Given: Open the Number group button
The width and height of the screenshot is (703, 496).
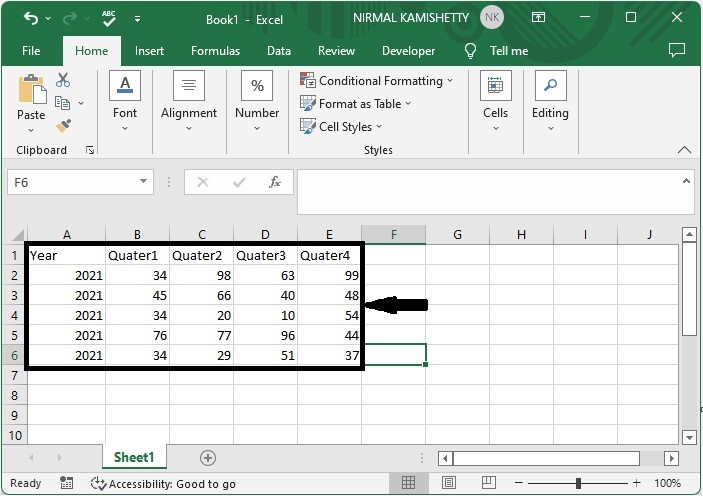Looking at the screenshot, I should [x=257, y=101].
